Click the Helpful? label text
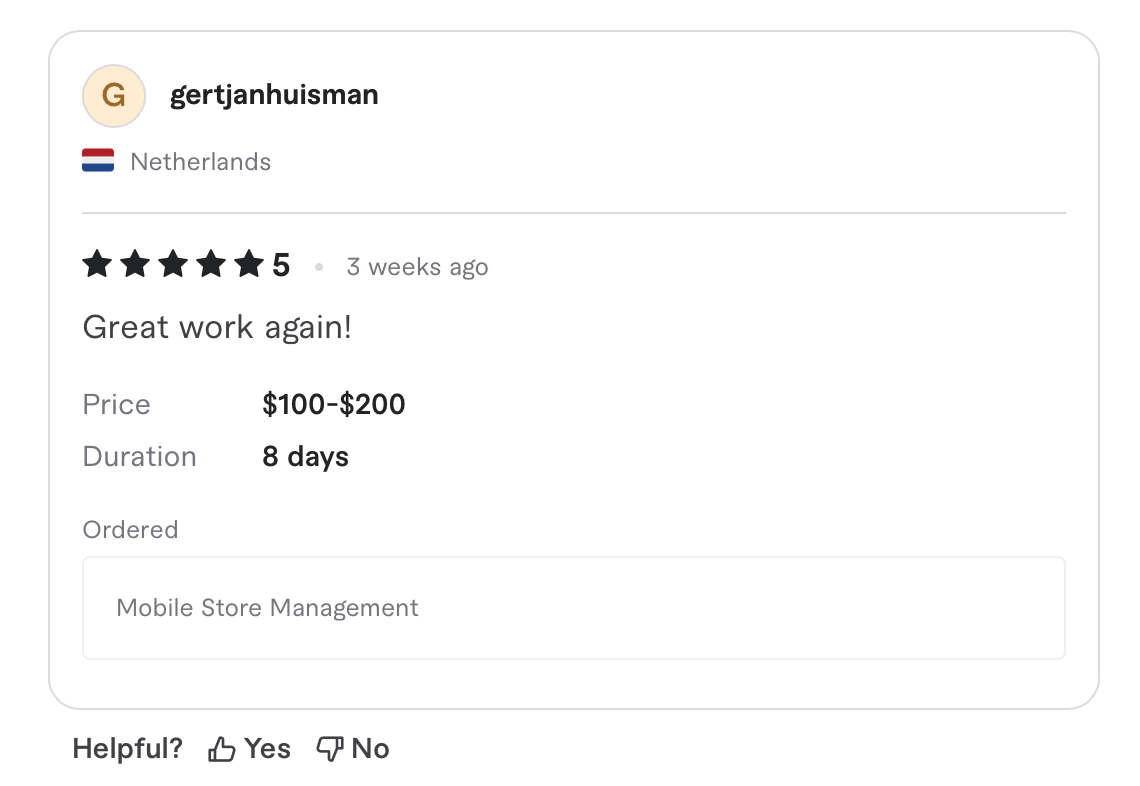 pos(127,747)
